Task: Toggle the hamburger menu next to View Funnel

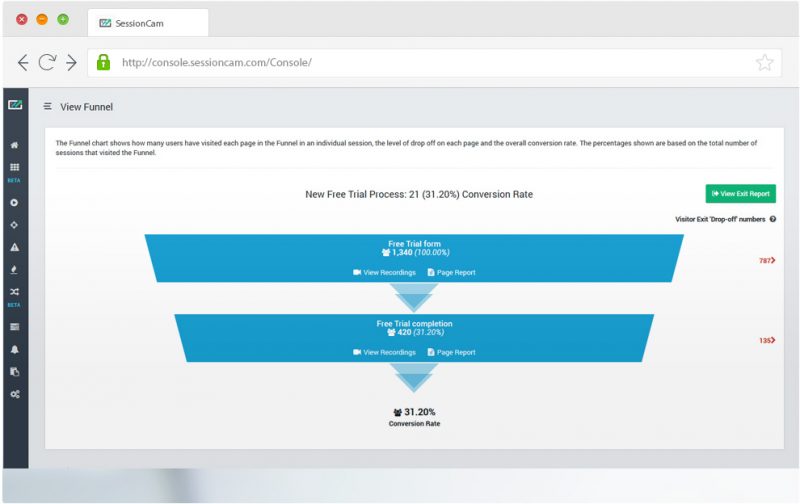Action: click(48, 106)
